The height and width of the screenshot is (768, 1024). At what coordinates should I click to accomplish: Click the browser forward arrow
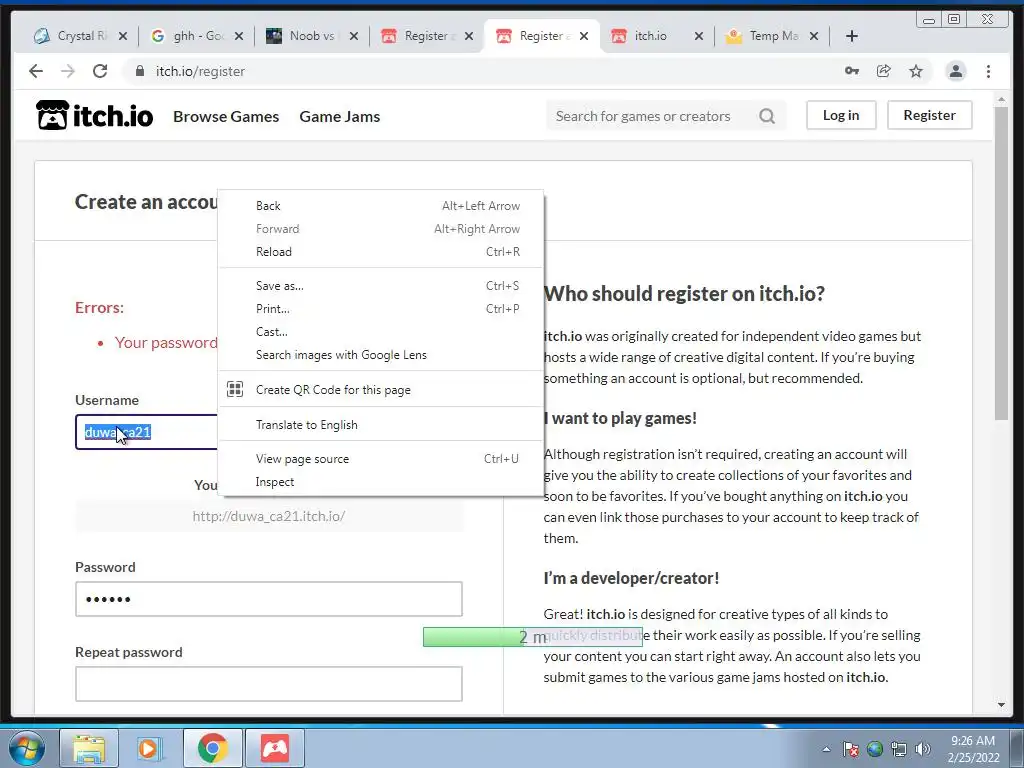pos(68,71)
